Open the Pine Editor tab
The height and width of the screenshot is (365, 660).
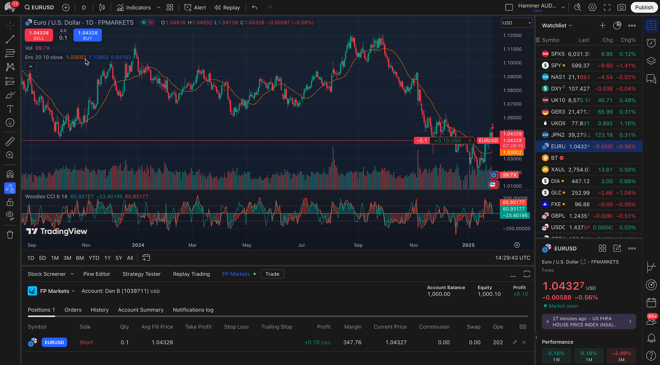click(96, 274)
